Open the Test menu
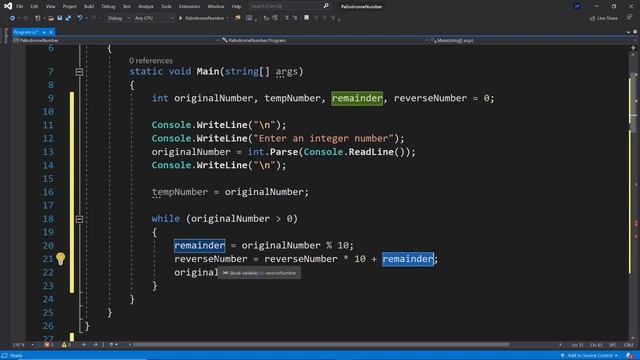 point(127,7)
